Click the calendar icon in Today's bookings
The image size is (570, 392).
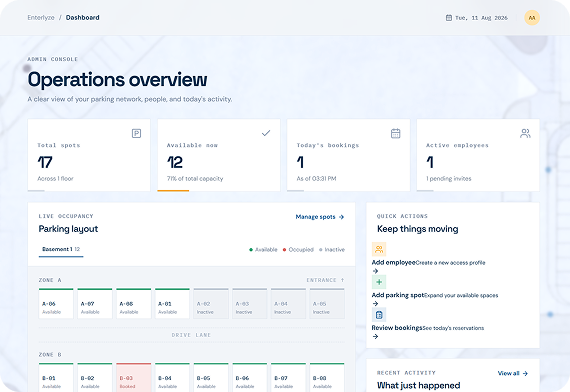(396, 133)
